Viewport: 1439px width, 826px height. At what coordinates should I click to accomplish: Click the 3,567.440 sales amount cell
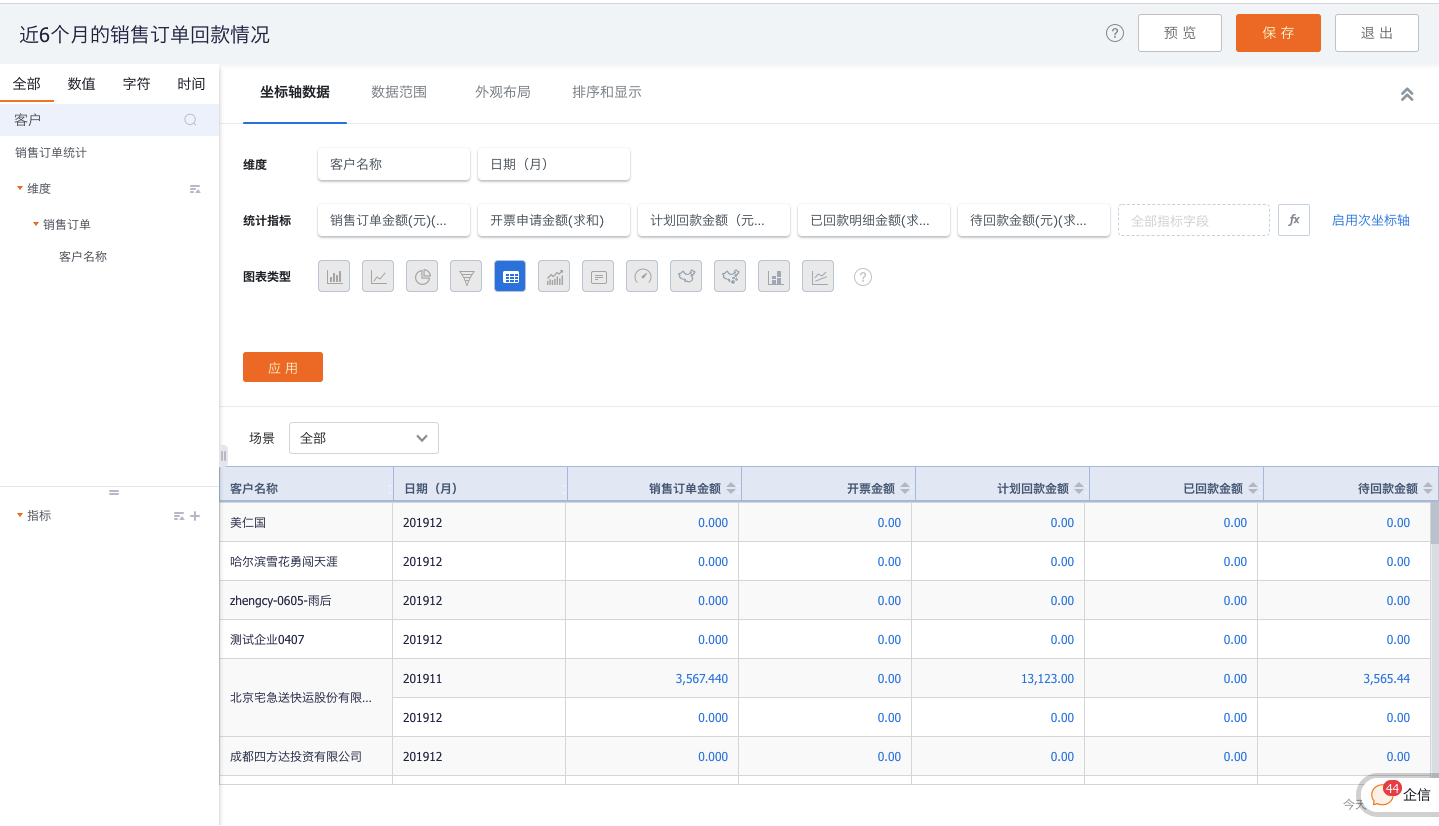(x=652, y=679)
